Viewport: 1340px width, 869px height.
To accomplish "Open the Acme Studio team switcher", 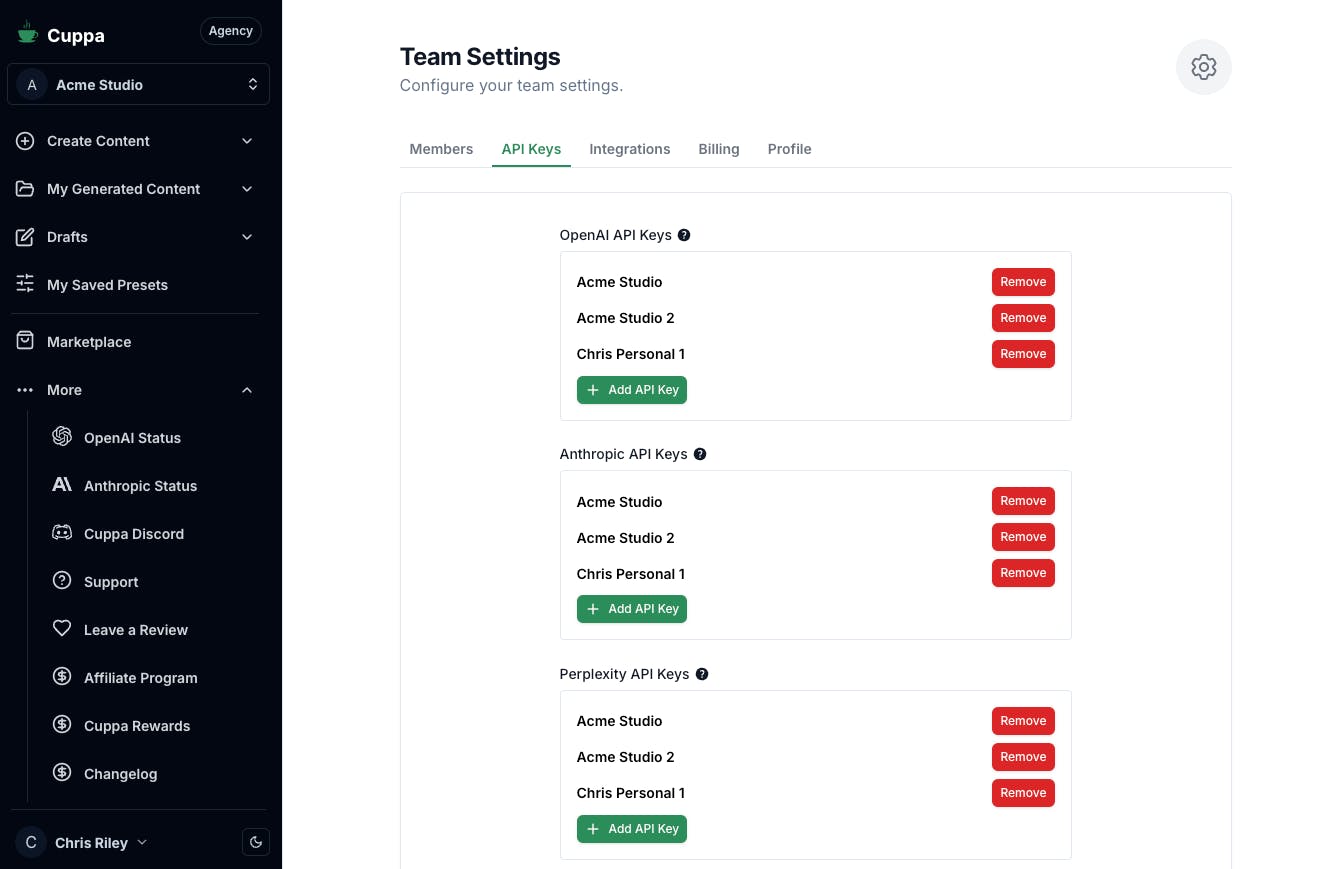I will coord(138,85).
